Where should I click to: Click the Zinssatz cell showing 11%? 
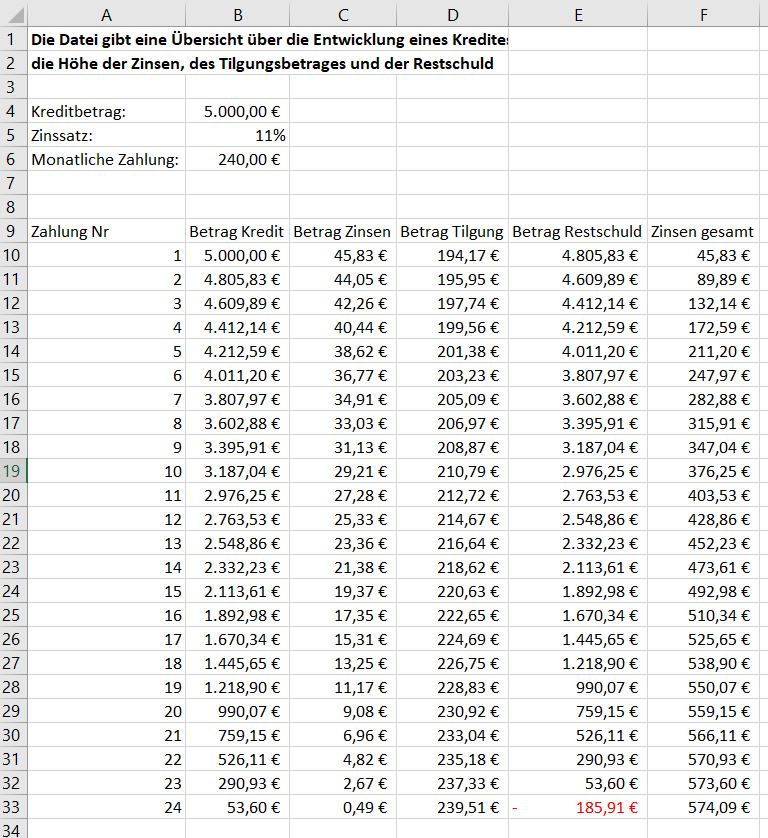pyautogui.click(x=237, y=135)
